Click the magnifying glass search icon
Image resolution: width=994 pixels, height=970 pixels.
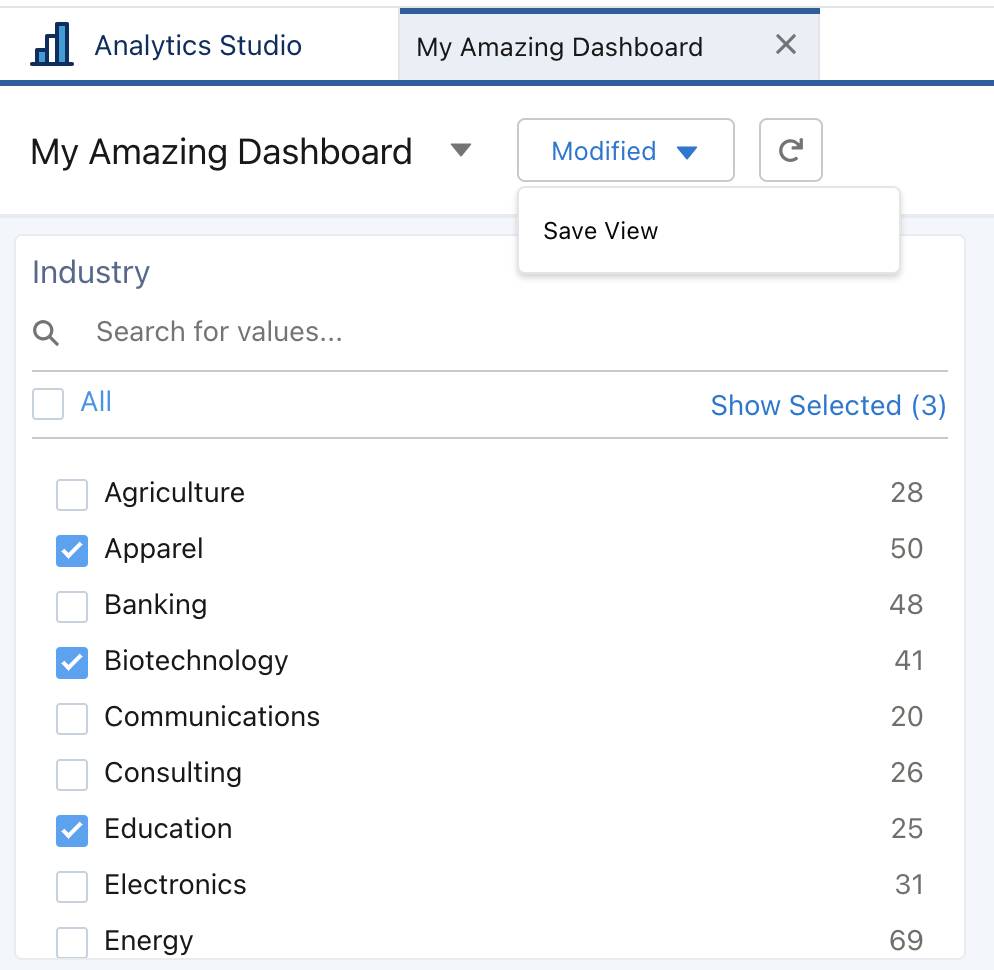[x=46, y=331]
